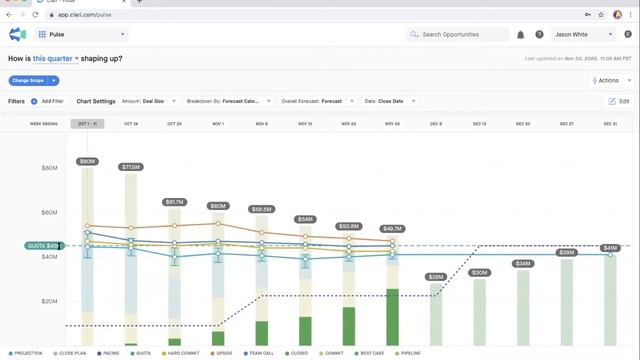Screen dimensions: 640x360
Task: Focus the Search Opportunities field
Action: (x=458, y=34)
